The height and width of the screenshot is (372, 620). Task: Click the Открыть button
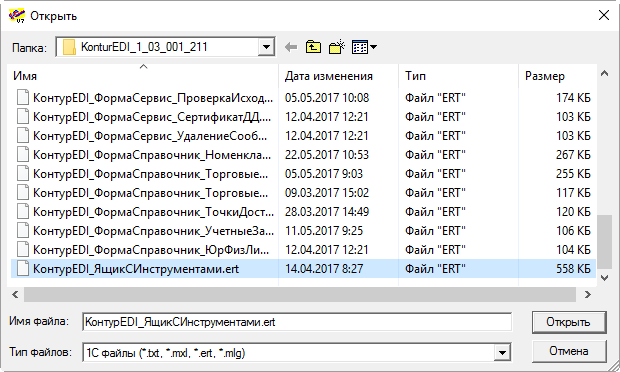tap(569, 322)
